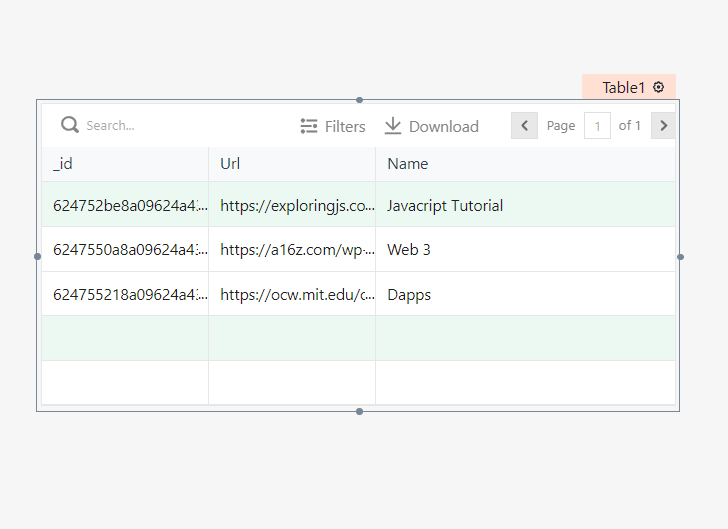Click the Filters icon
This screenshot has width=728, height=529.
click(309, 126)
